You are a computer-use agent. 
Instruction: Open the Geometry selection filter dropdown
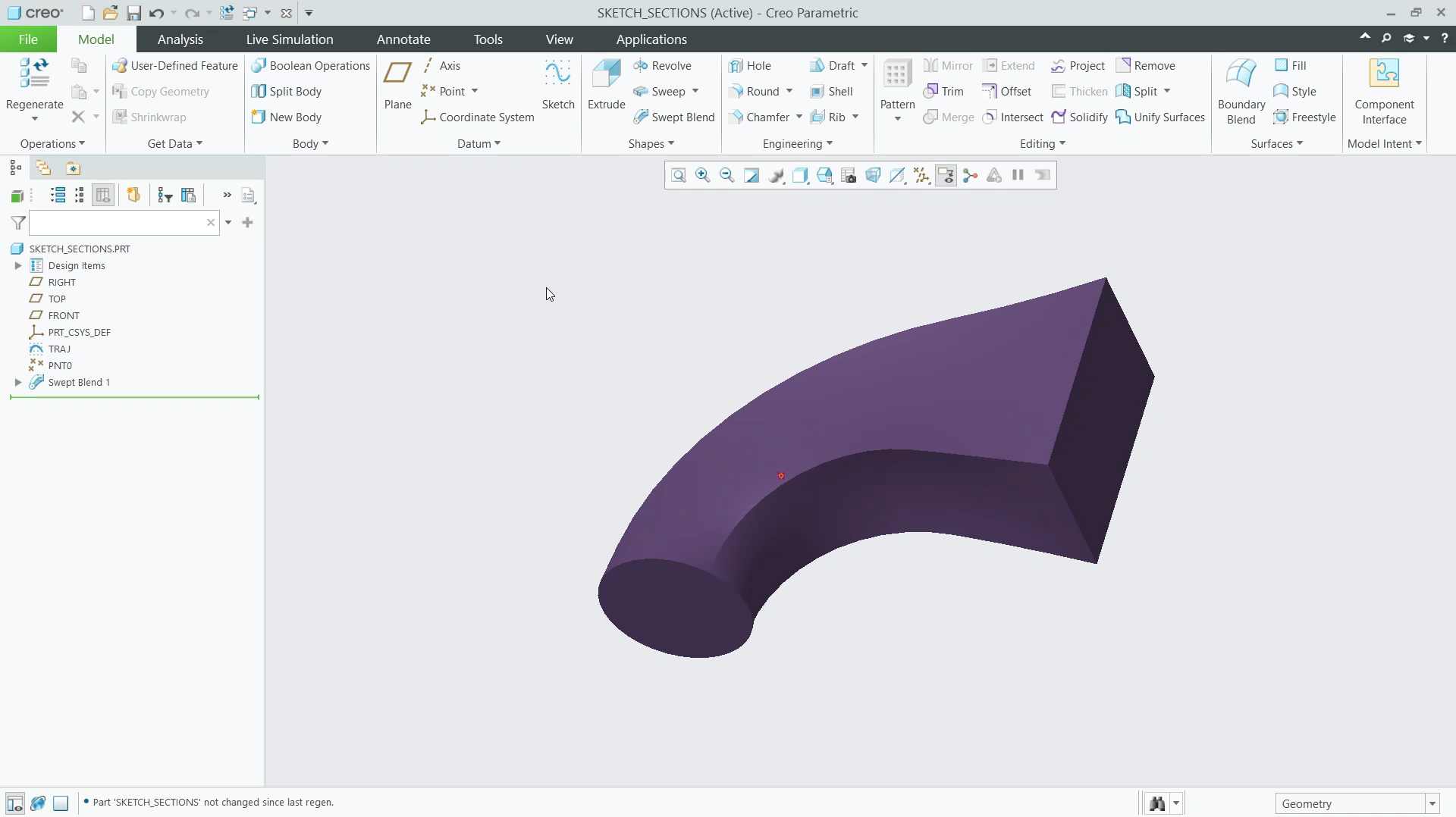[1432, 803]
